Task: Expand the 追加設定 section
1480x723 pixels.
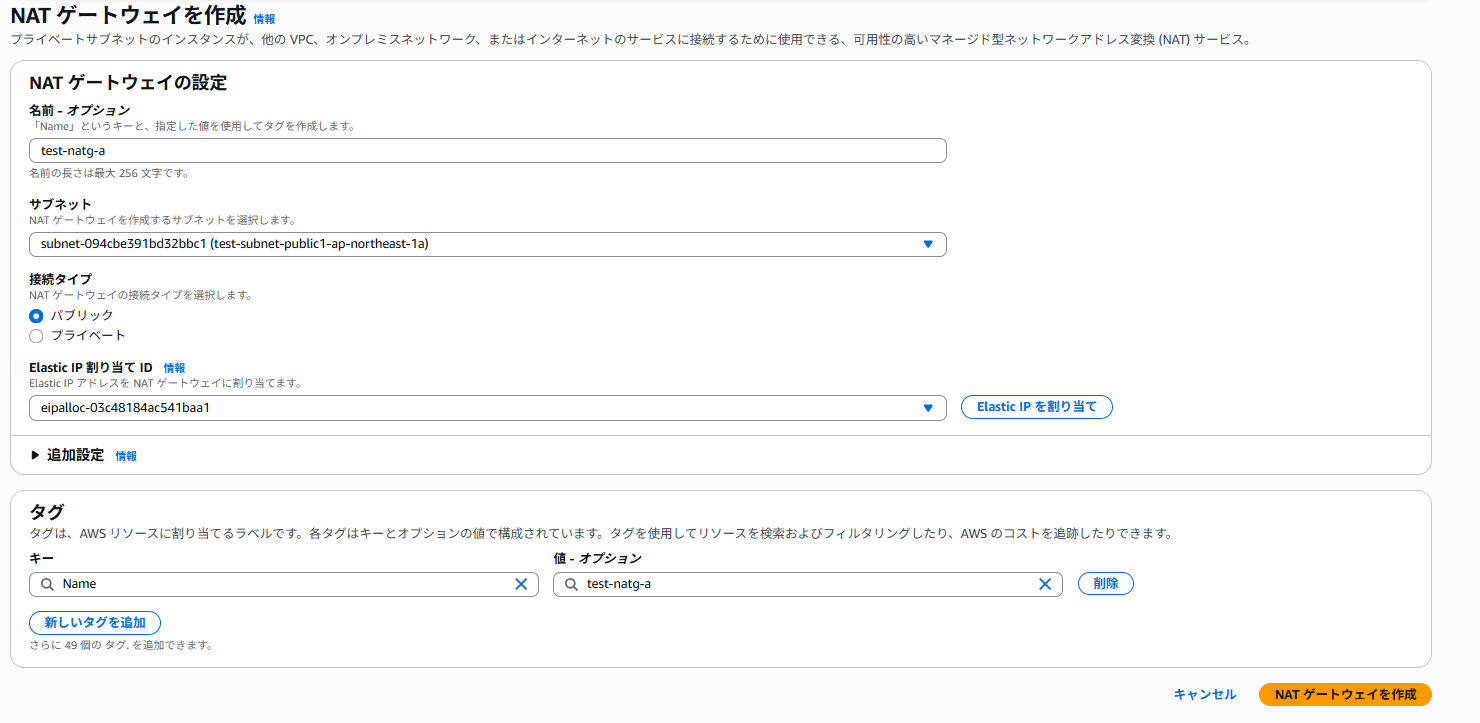Action: (67, 455)
